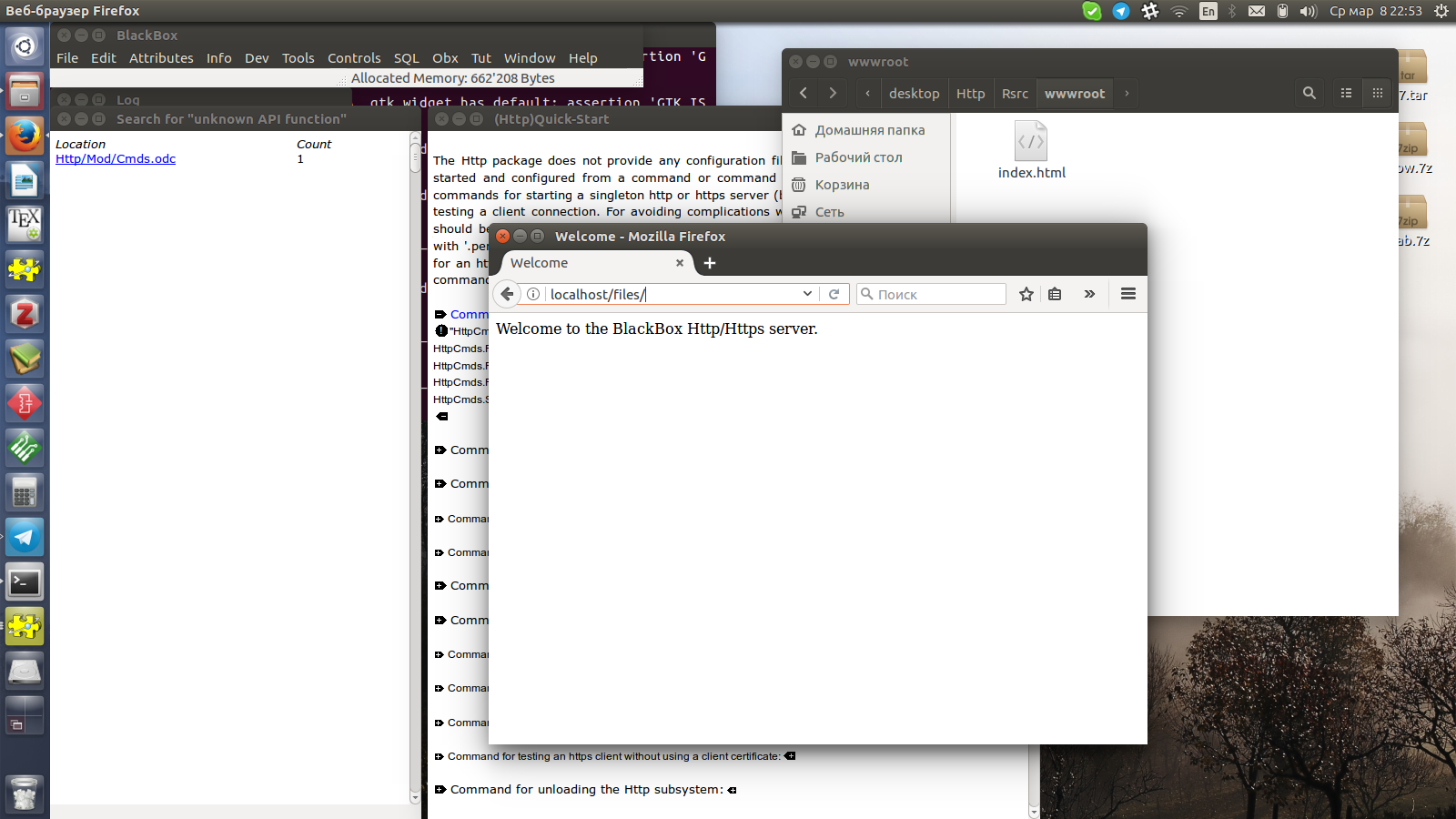Go to the Rsrc path folder
The image size is (1456, 819).
click(x=1015, y=94)
